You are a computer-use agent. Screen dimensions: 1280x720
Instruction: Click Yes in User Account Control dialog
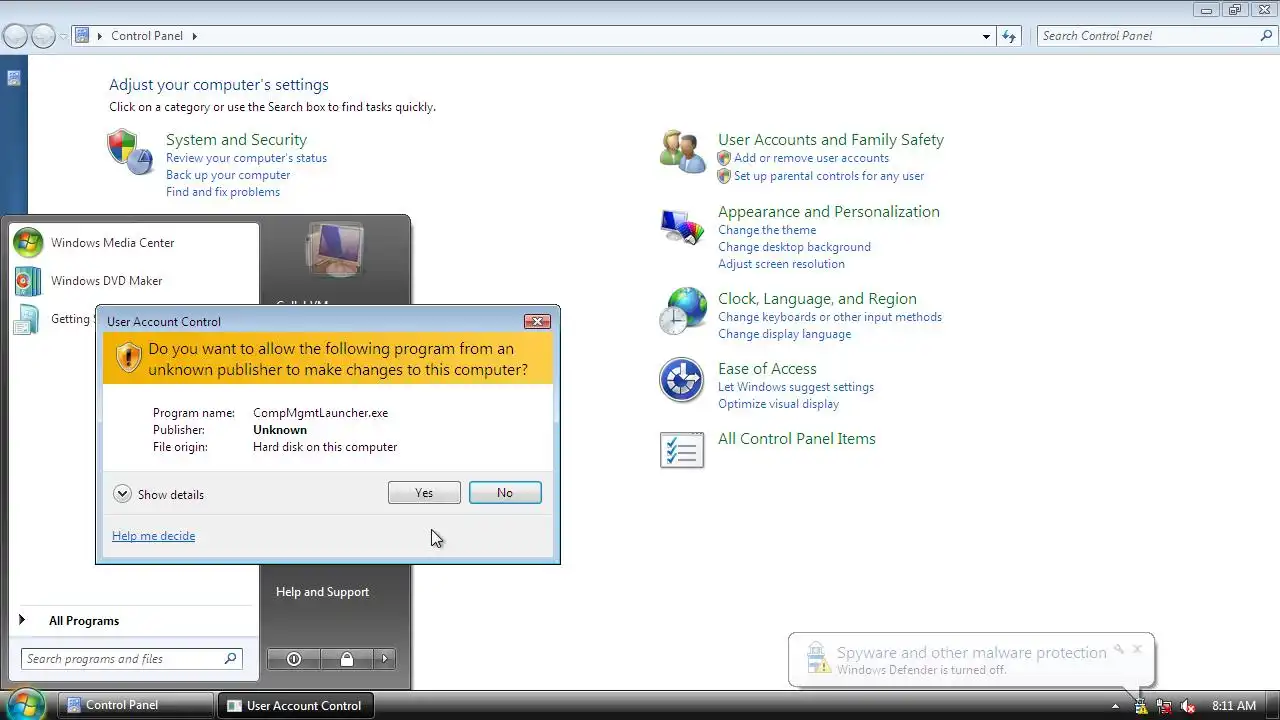click(424, 493)
